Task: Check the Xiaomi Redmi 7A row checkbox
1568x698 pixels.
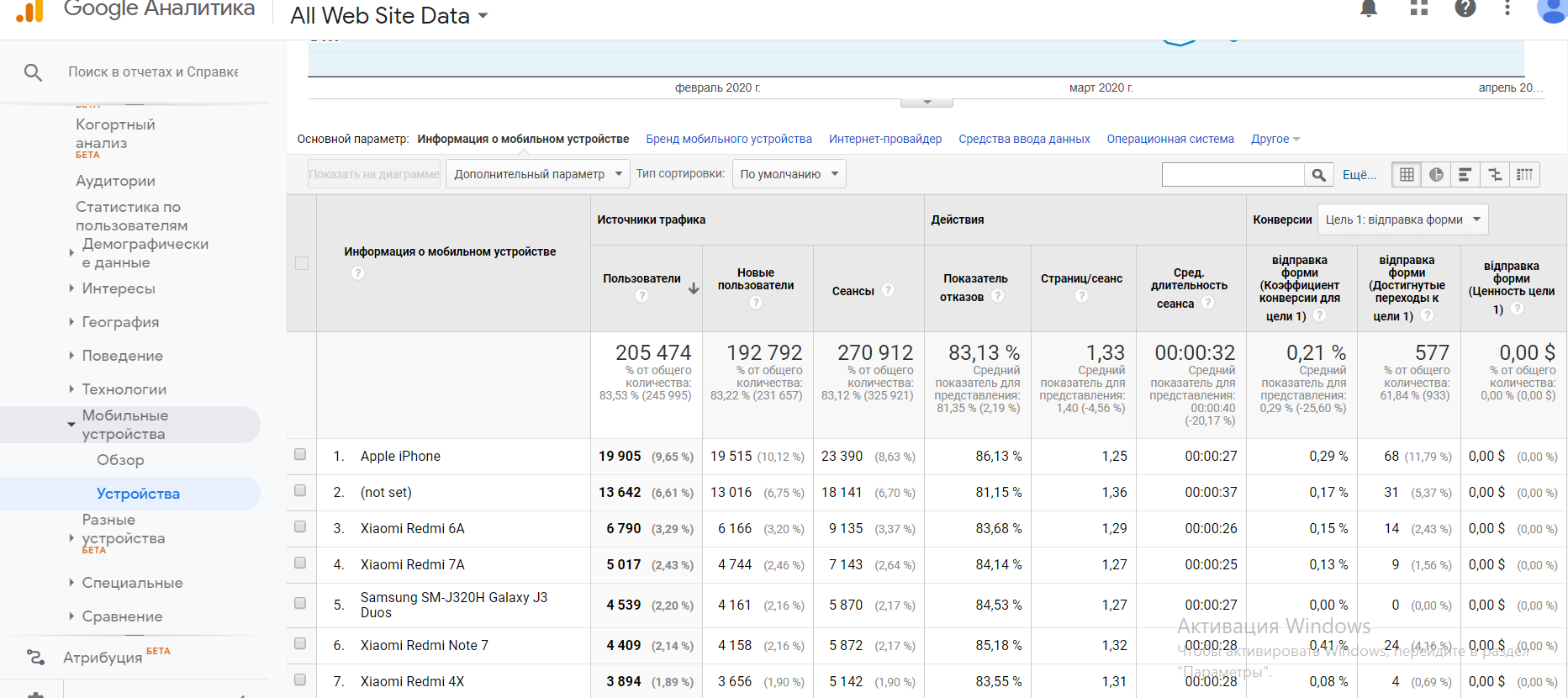Action: point(300,563)
